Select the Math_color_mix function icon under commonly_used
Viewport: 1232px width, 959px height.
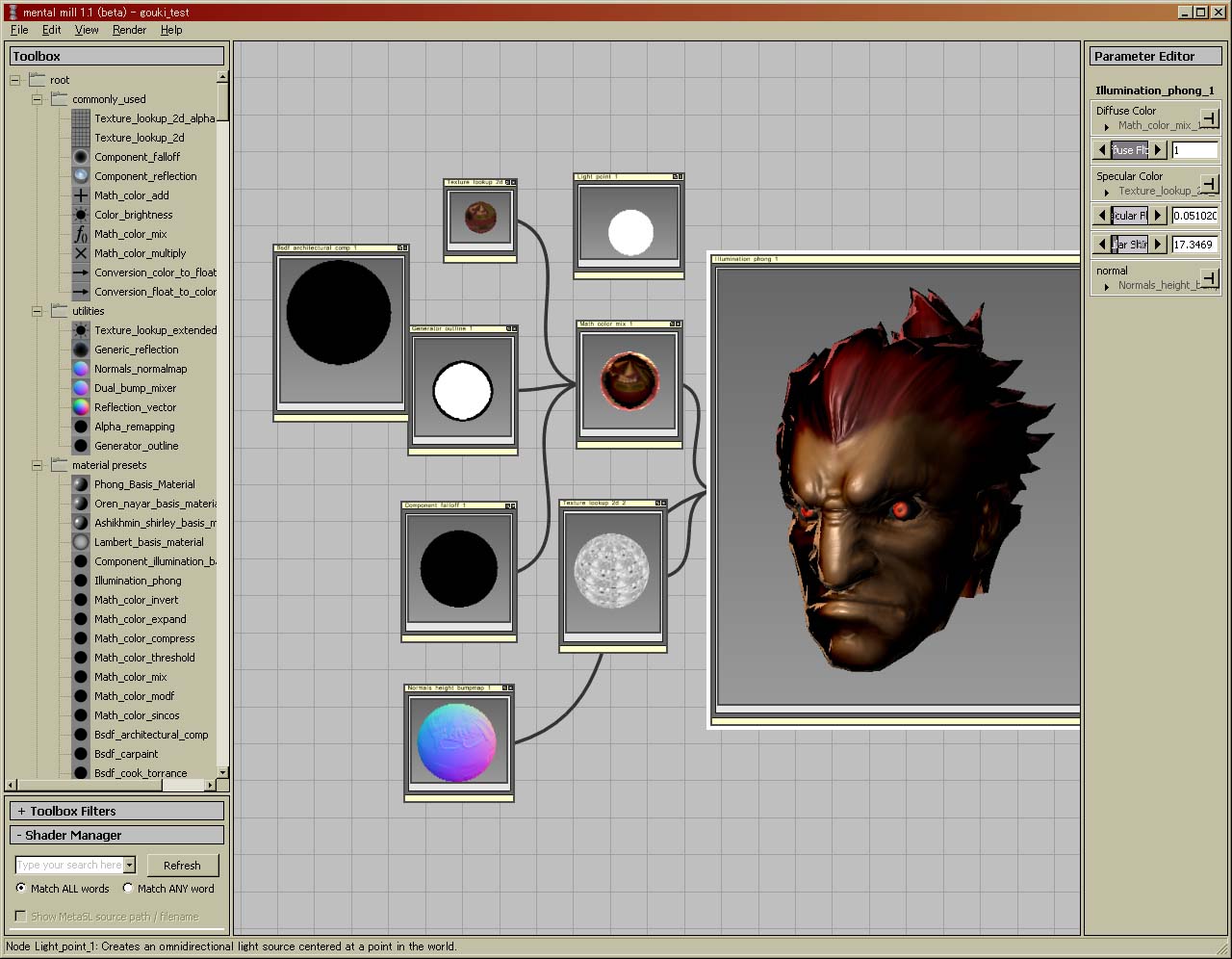(81, 234)
